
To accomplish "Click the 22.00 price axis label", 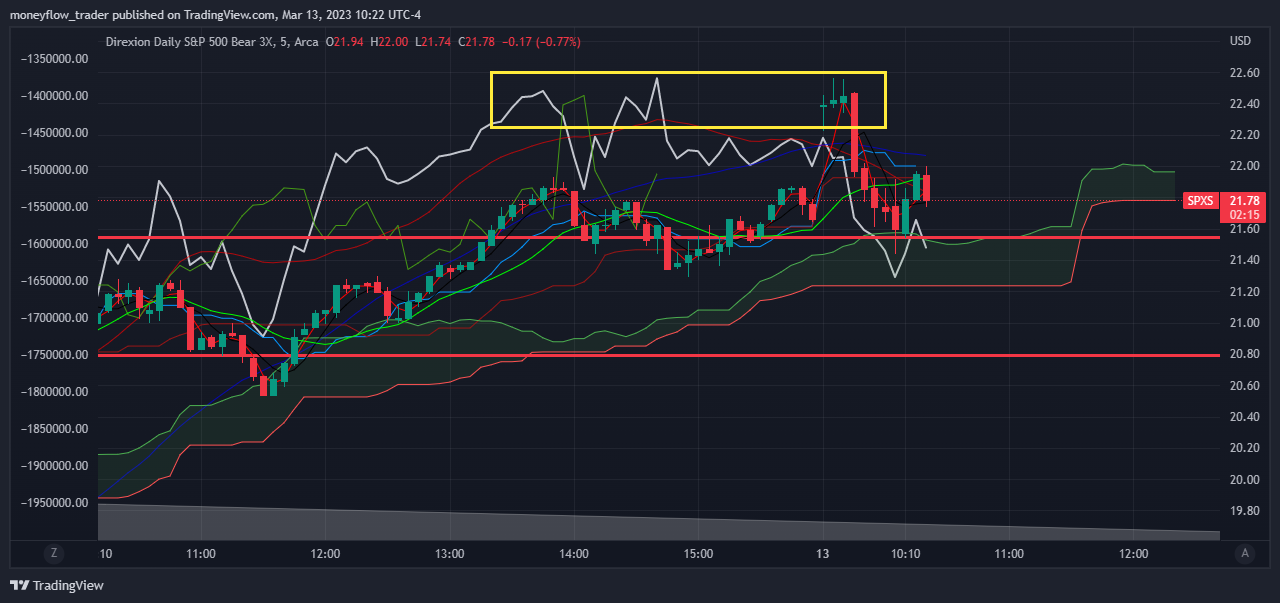I will point(1244,166).
